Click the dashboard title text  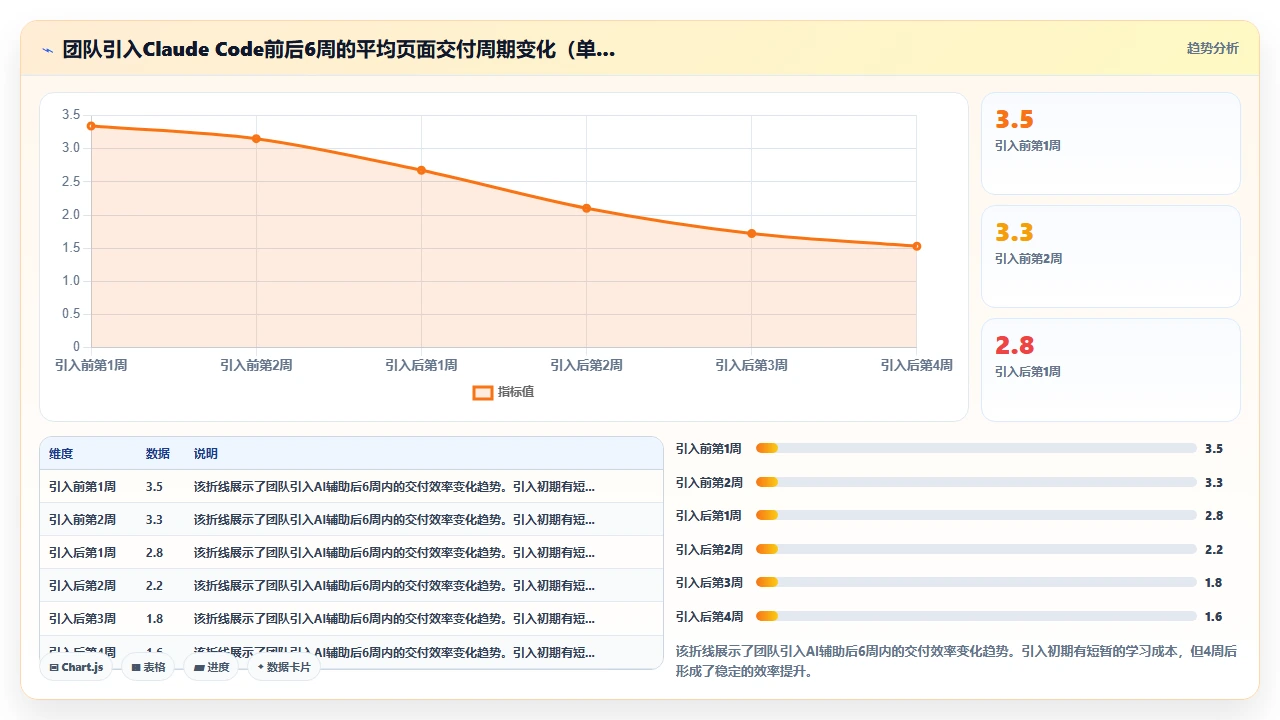click(339, 50)
